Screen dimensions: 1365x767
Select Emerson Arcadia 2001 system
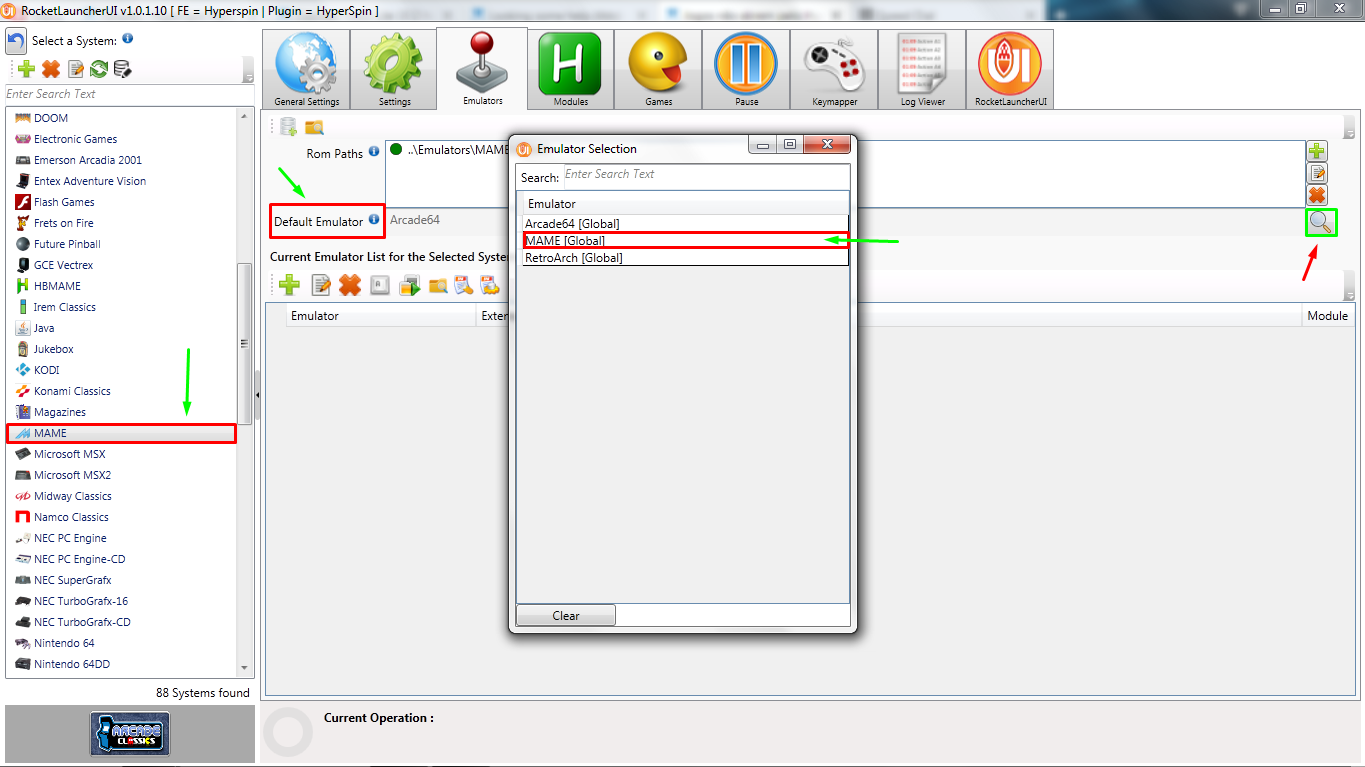[x=121, y=160]
